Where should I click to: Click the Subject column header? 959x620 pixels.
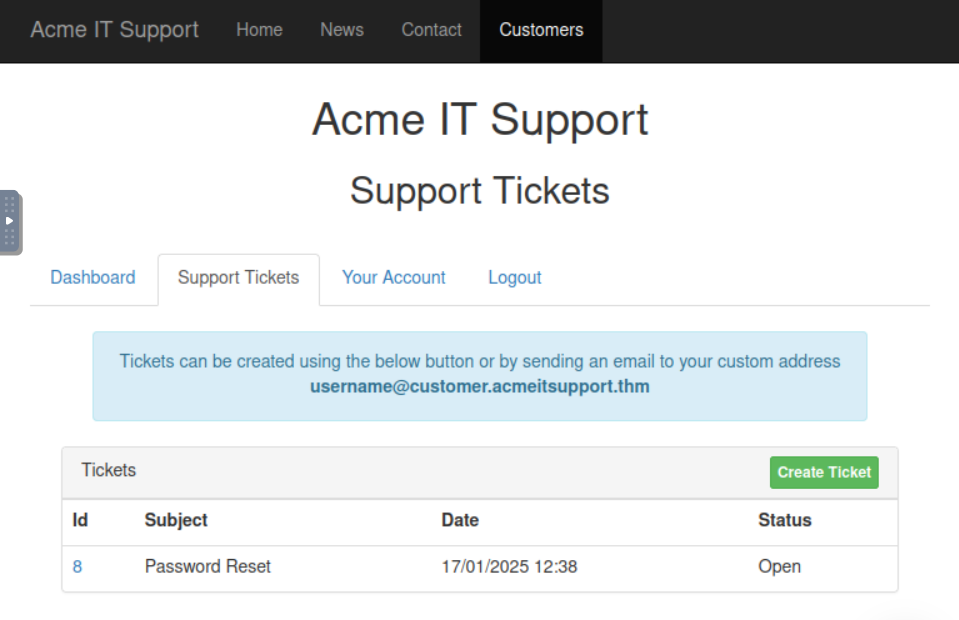176,520
